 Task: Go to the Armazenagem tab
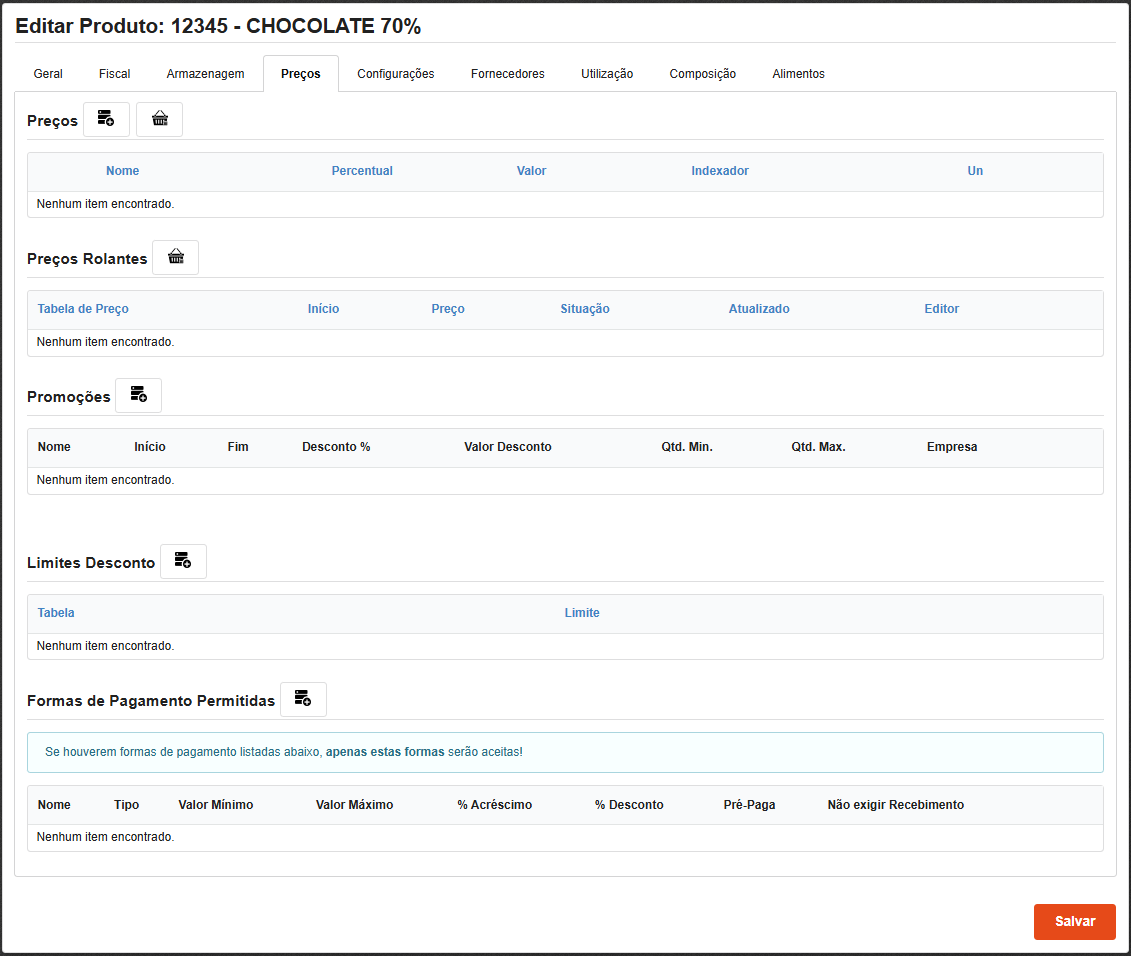205,74
